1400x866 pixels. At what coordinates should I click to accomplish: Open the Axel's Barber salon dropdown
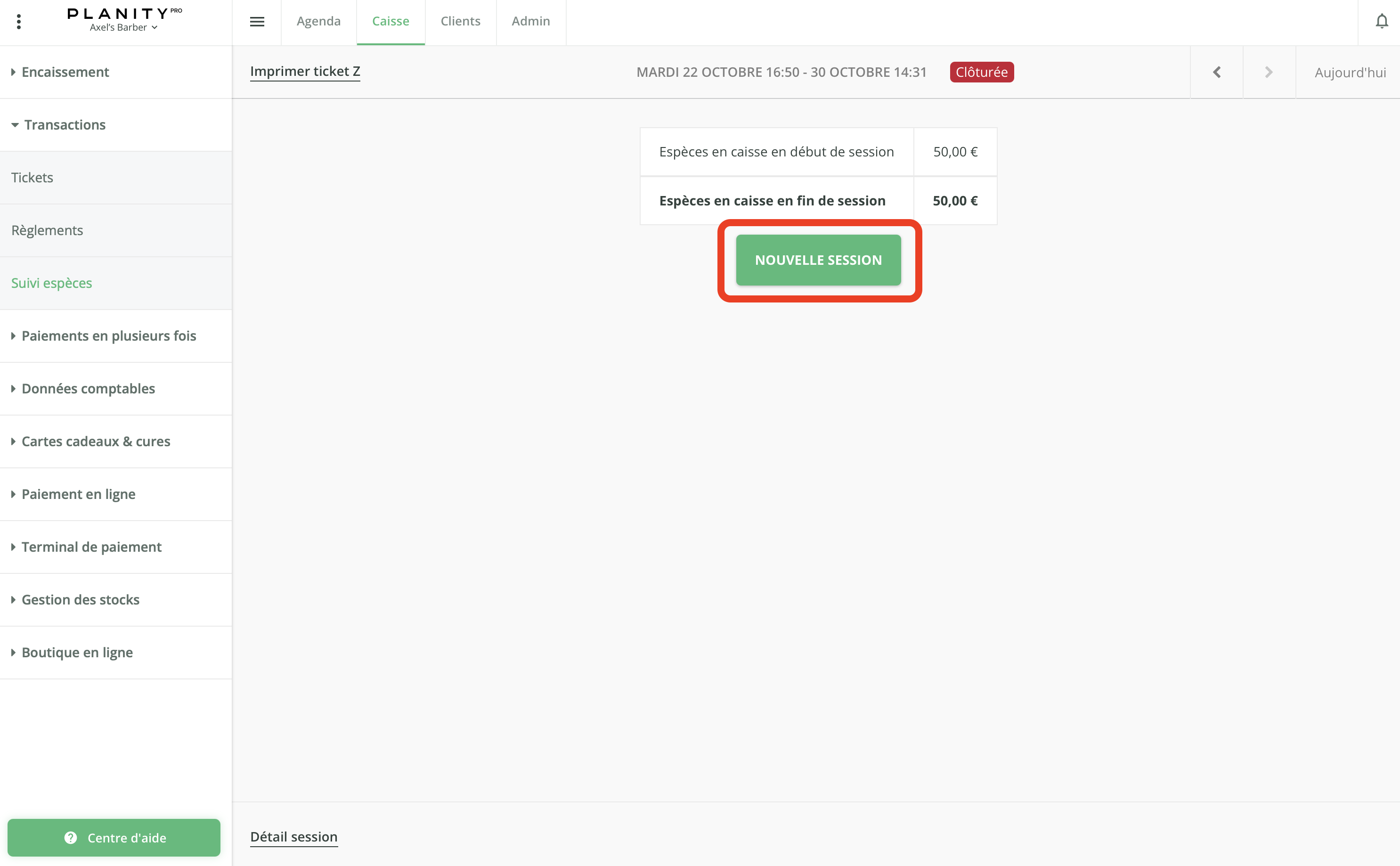pos(123,27)
